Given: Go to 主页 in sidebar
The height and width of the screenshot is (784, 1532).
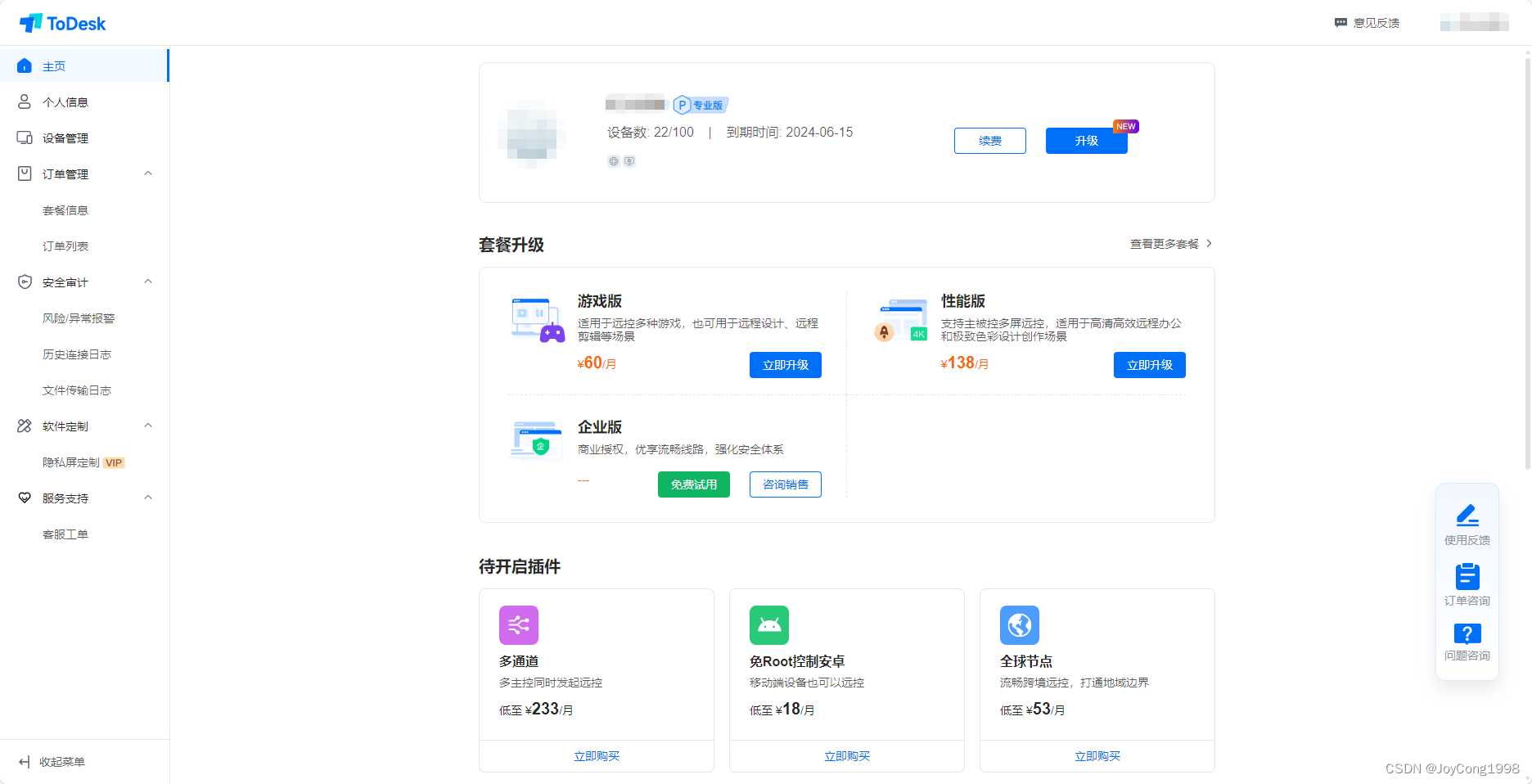Looking at the screenshot, I should click(84, 65).
